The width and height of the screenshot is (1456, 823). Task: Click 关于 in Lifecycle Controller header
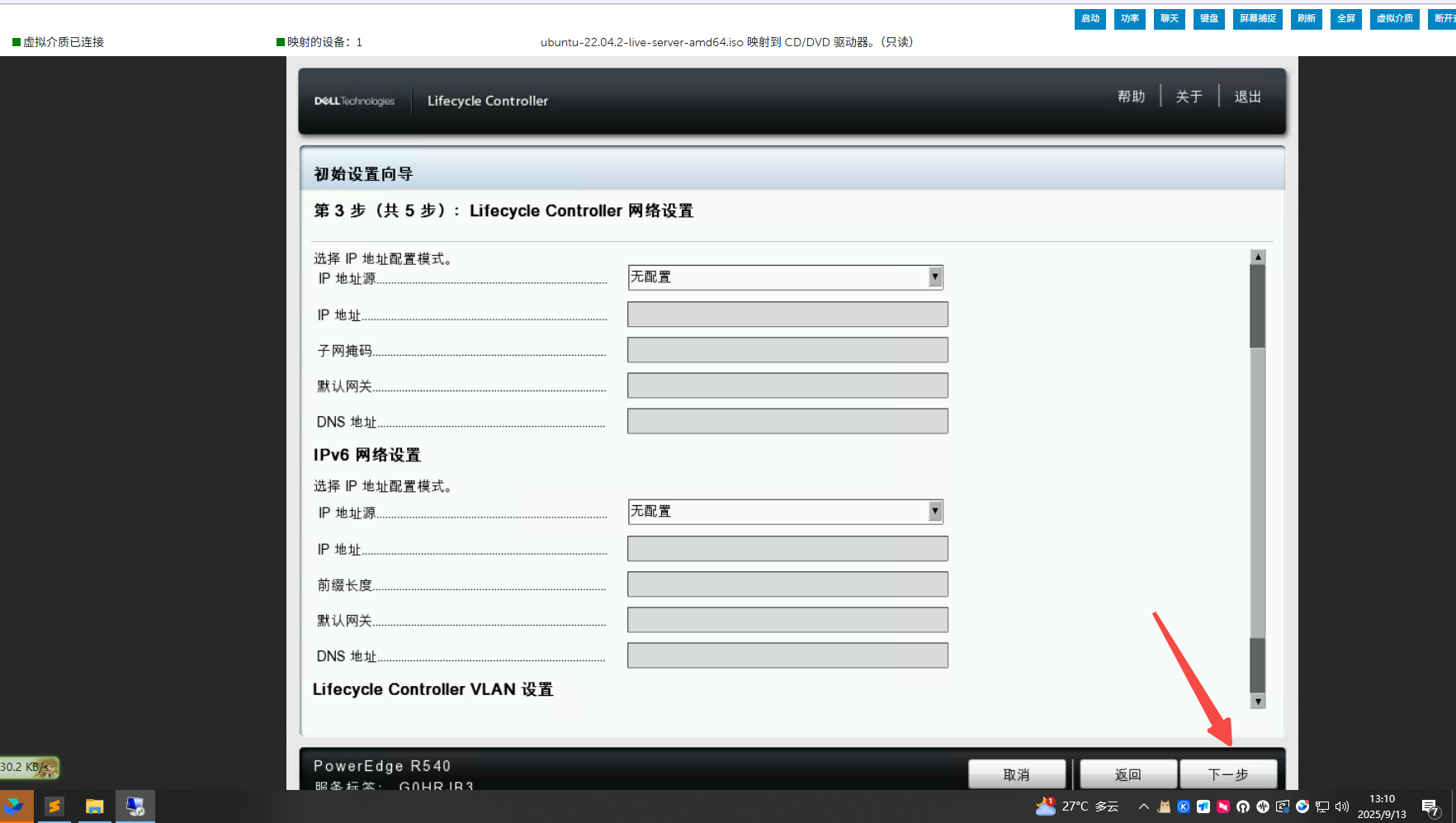tap(1189, 97)
